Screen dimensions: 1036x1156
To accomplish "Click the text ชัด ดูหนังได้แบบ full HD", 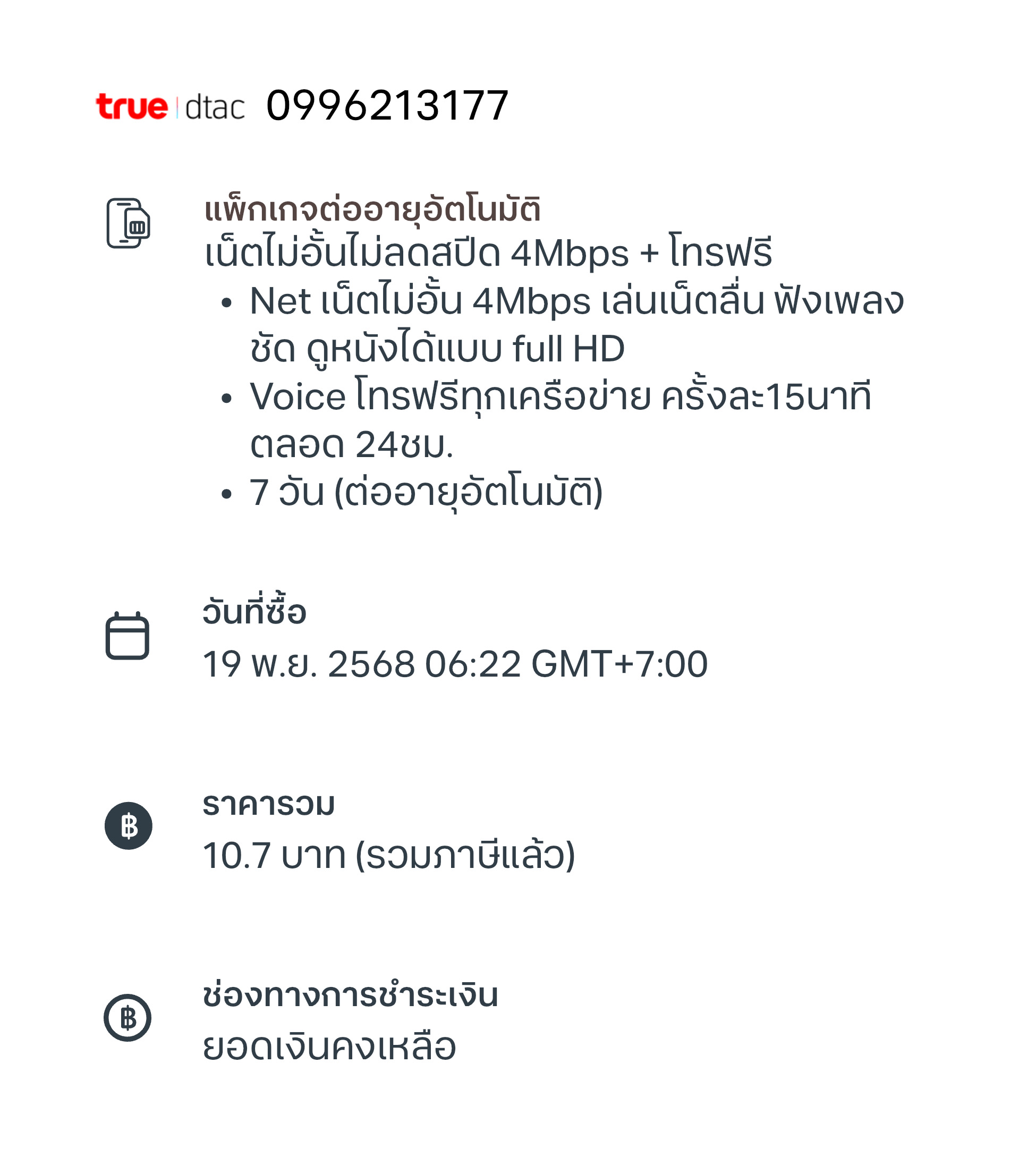I will [437, 349].
